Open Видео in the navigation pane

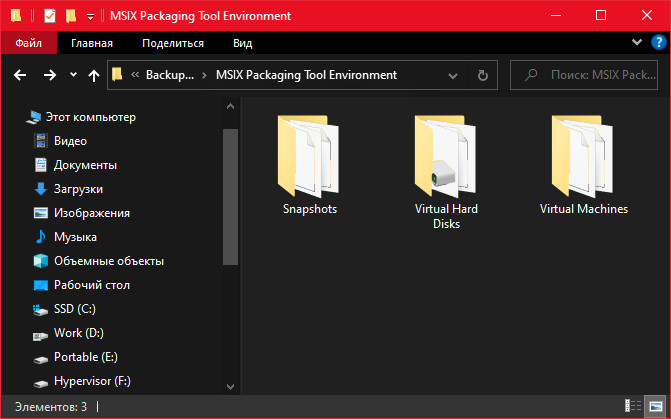point(70,141)
